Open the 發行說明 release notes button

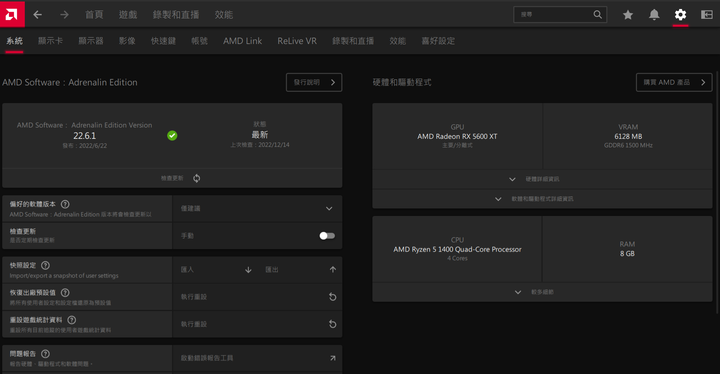click(314, 82)
